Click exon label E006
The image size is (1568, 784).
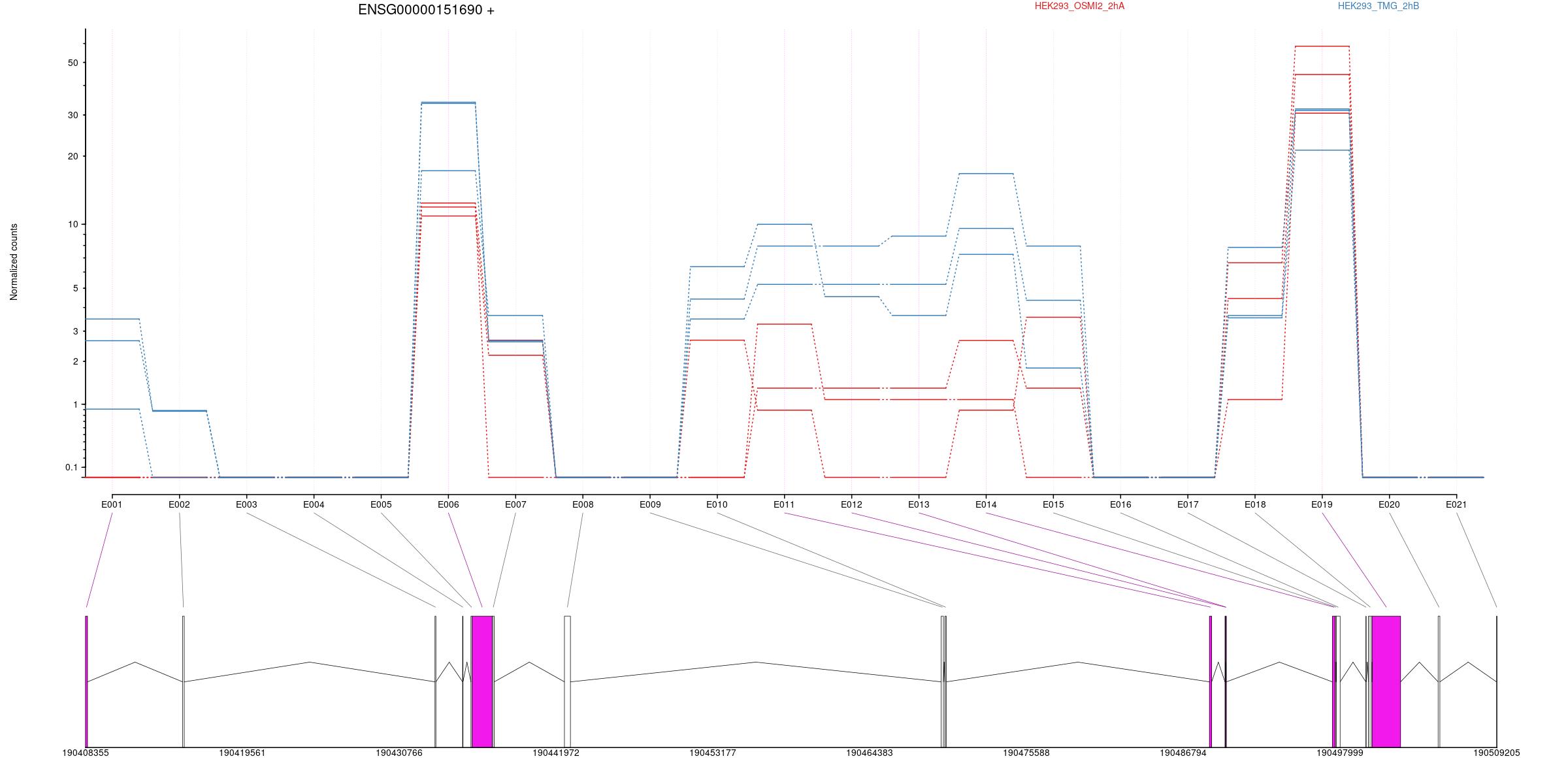point(448,504)
